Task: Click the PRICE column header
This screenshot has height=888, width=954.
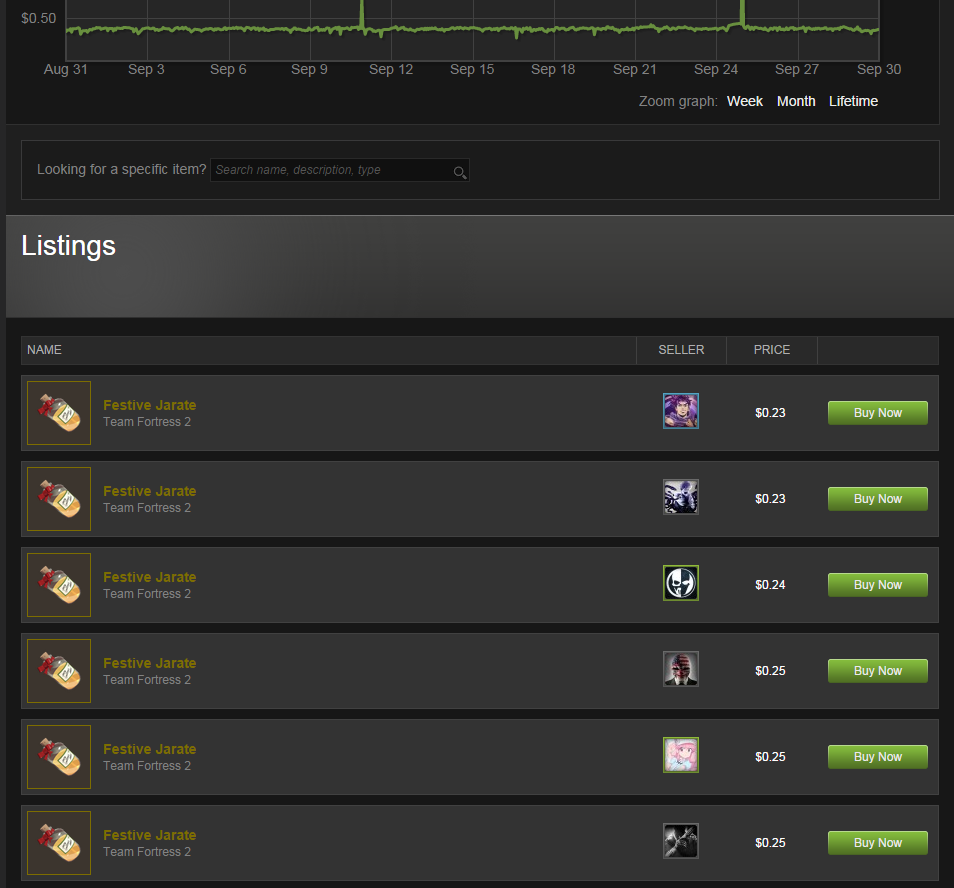Action: 771,350
